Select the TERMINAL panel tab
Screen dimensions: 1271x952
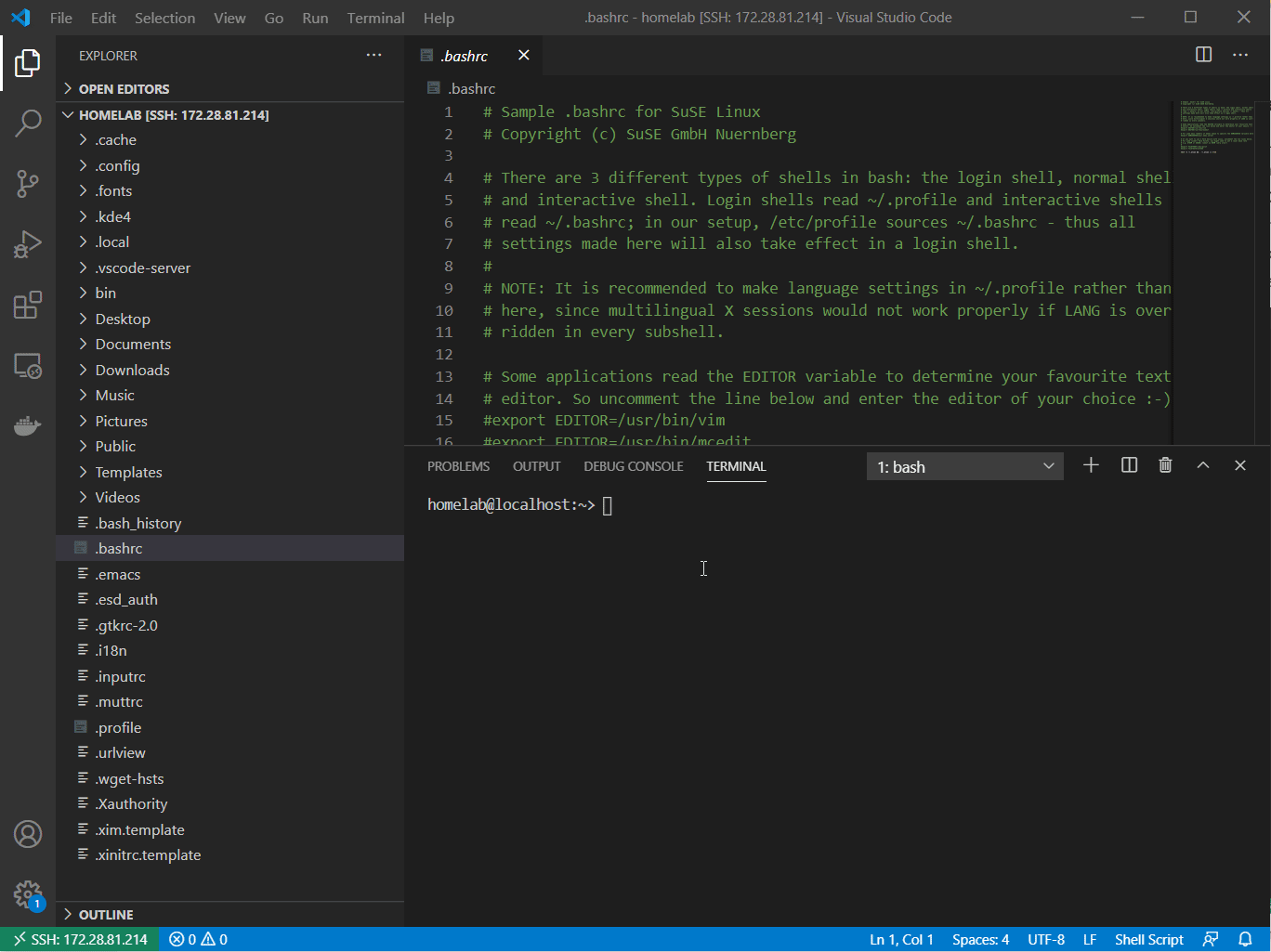[x=736, y=466]
